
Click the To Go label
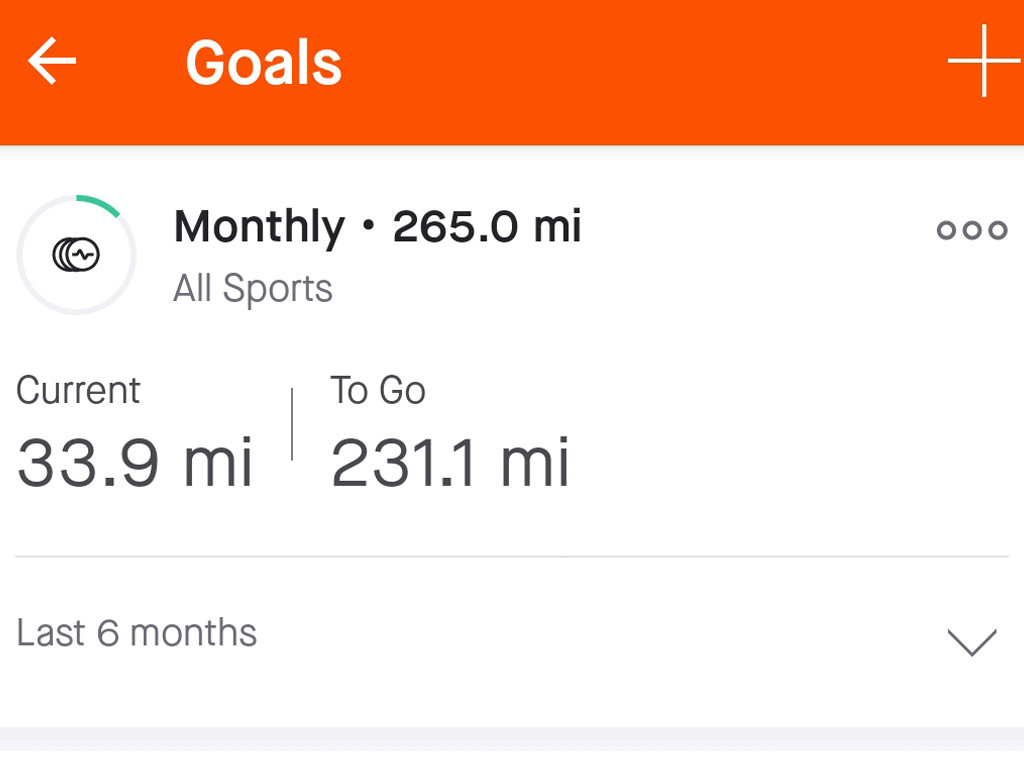378,390
